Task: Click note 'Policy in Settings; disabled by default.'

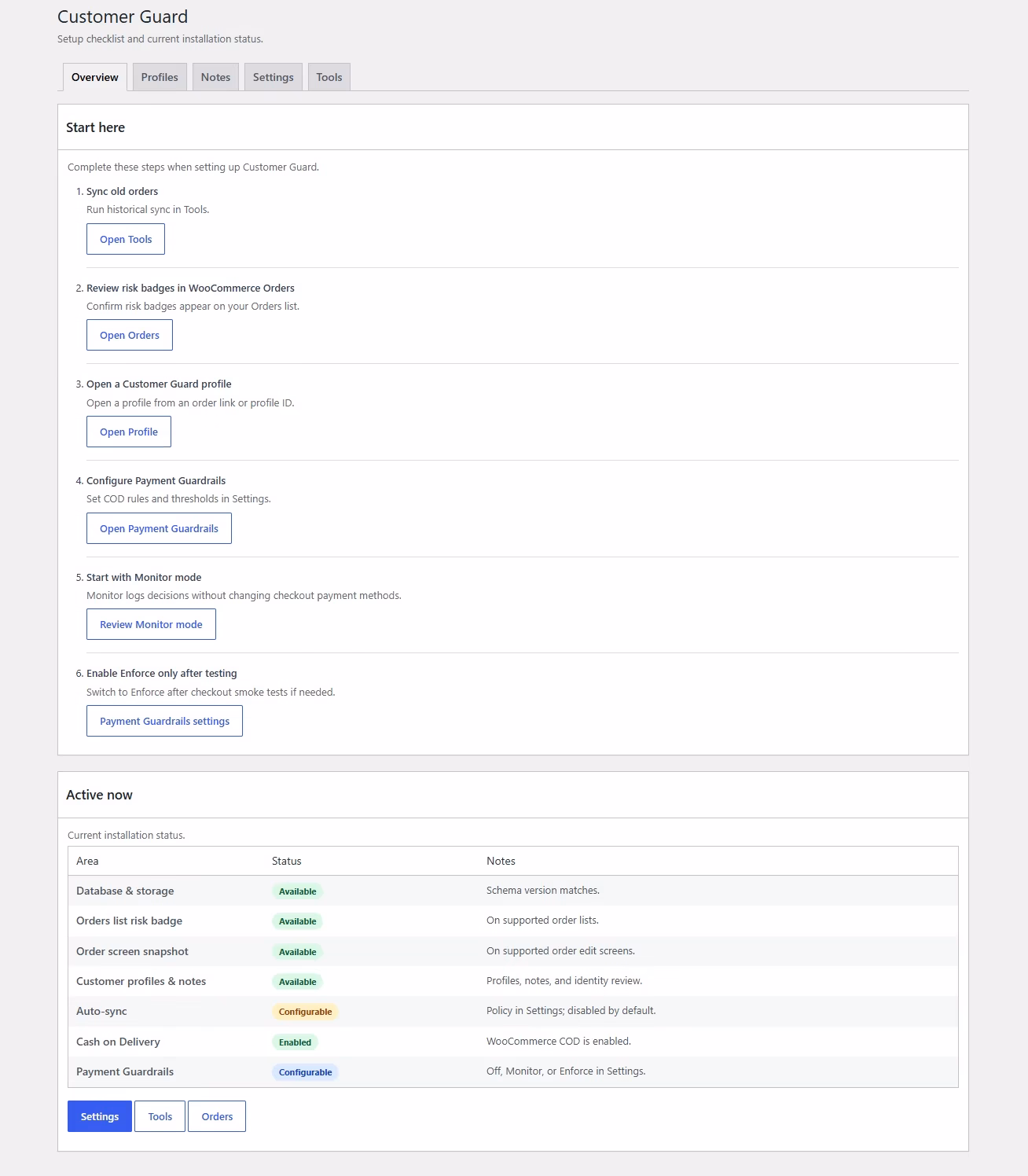Action: point(571,1011)
